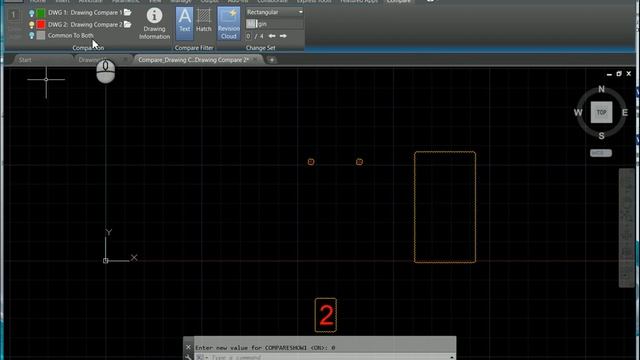Viewport: 640px width, 360px height.
Task: Restore the drawing viewport window
Action: pos(619,74)
